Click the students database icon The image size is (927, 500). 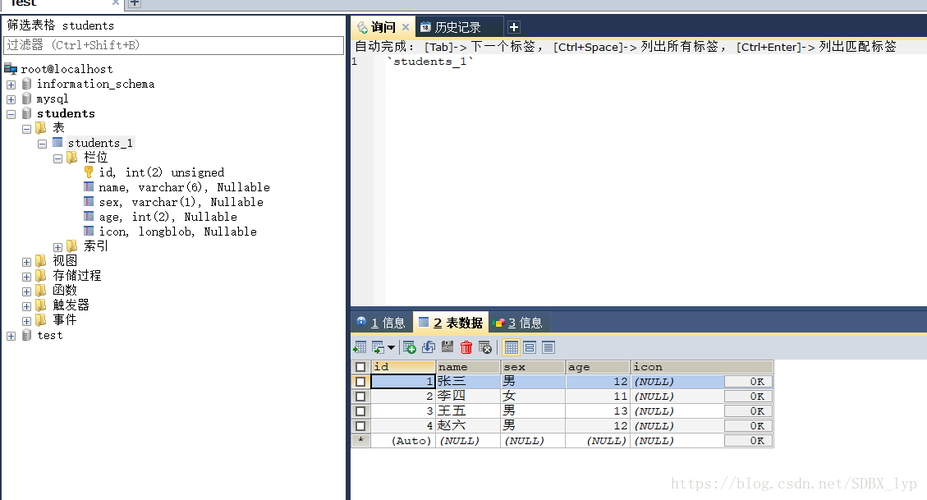27,113
